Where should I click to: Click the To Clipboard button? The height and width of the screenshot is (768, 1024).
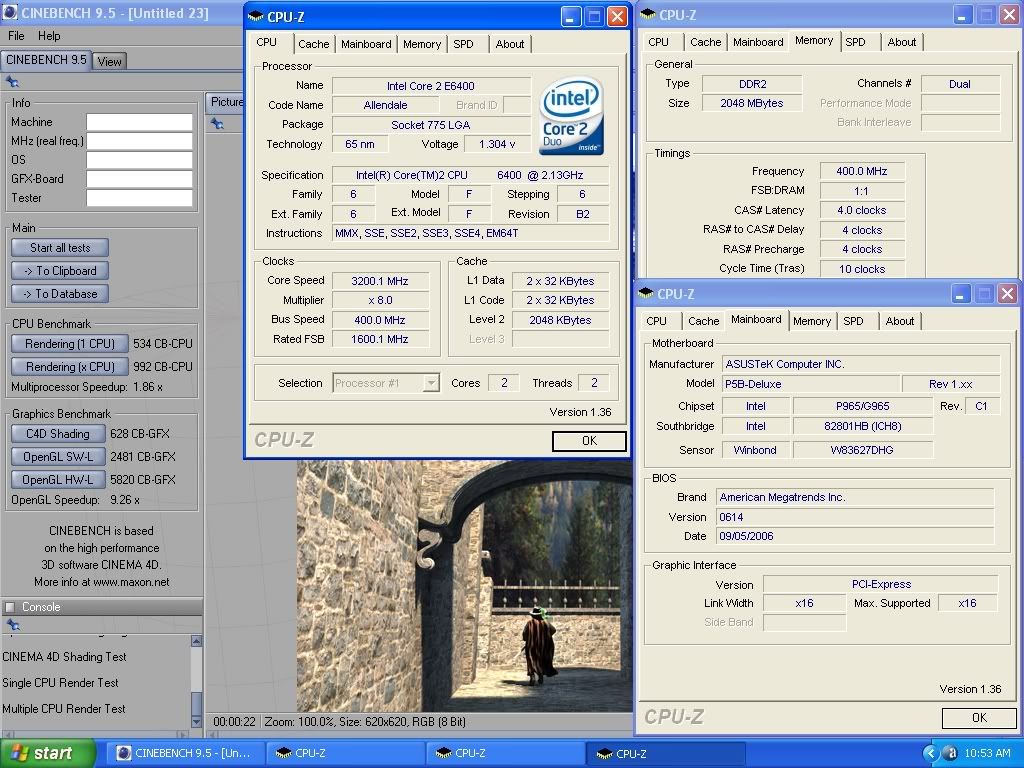[60, 271]
